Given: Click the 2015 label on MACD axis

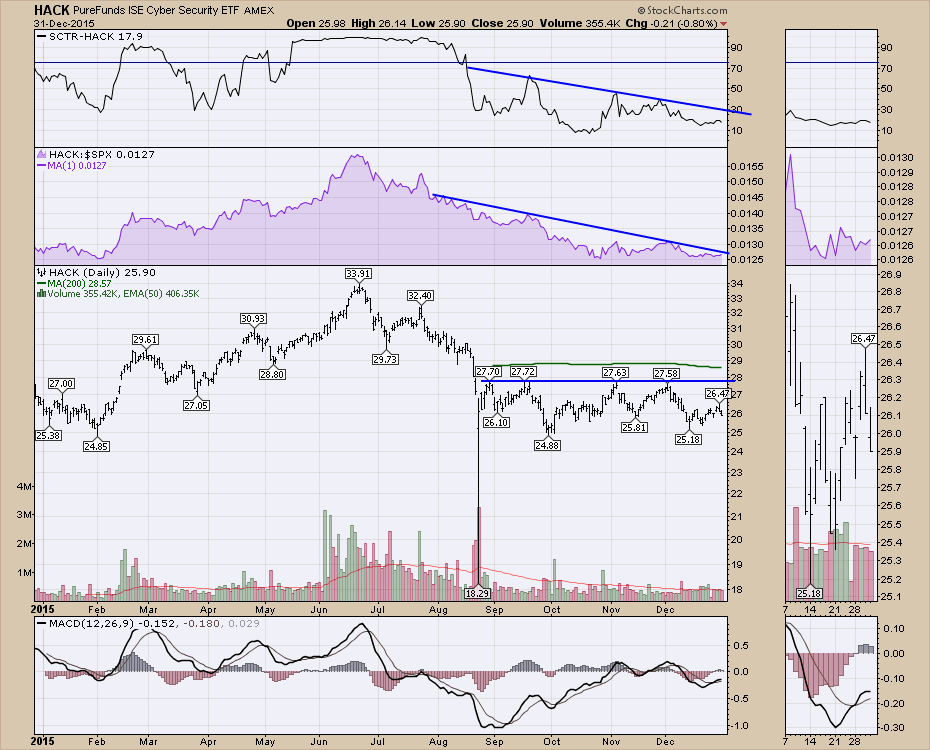Looking at the screenshot, I should (x=43, y=741).
